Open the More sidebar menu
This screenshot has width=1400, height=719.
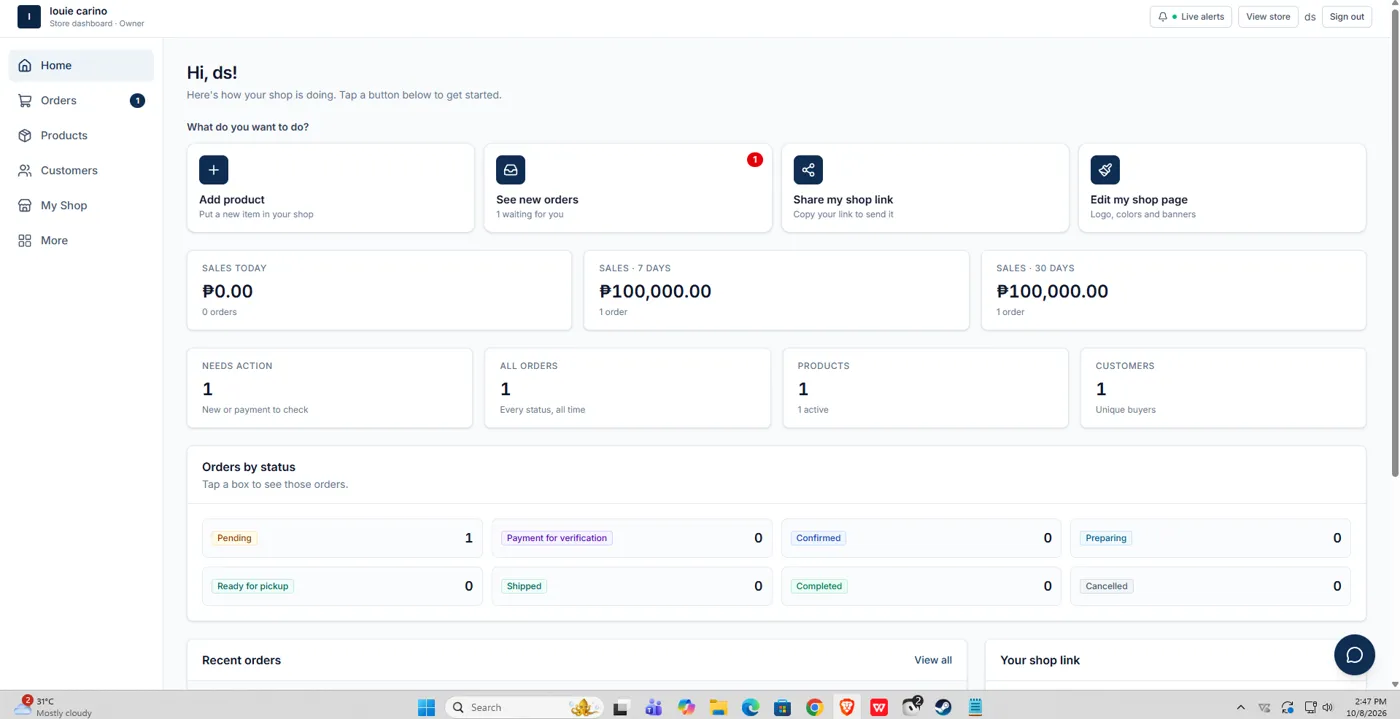click(x=81, y=240)
